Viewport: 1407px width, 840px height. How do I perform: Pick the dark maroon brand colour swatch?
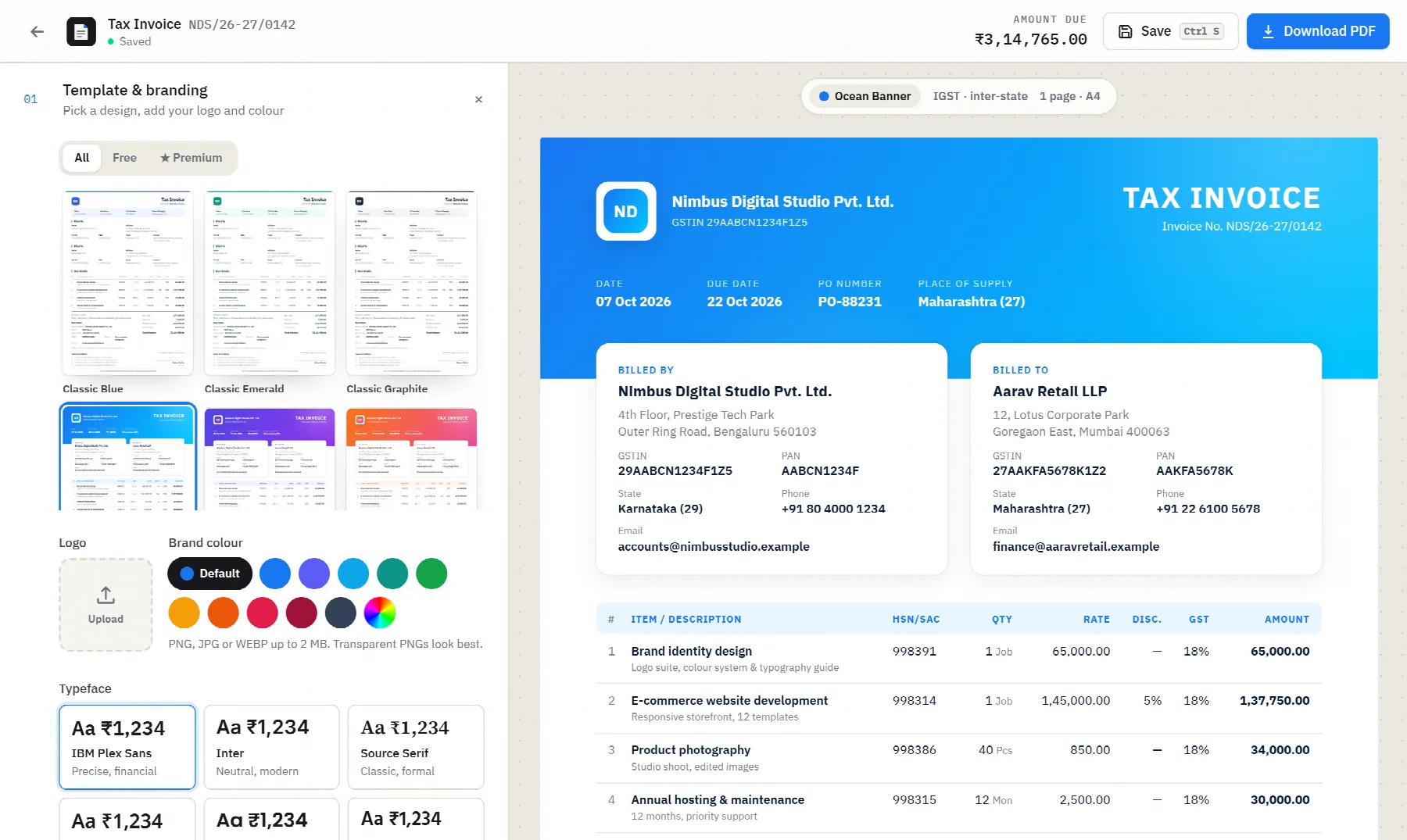point(302,613)
